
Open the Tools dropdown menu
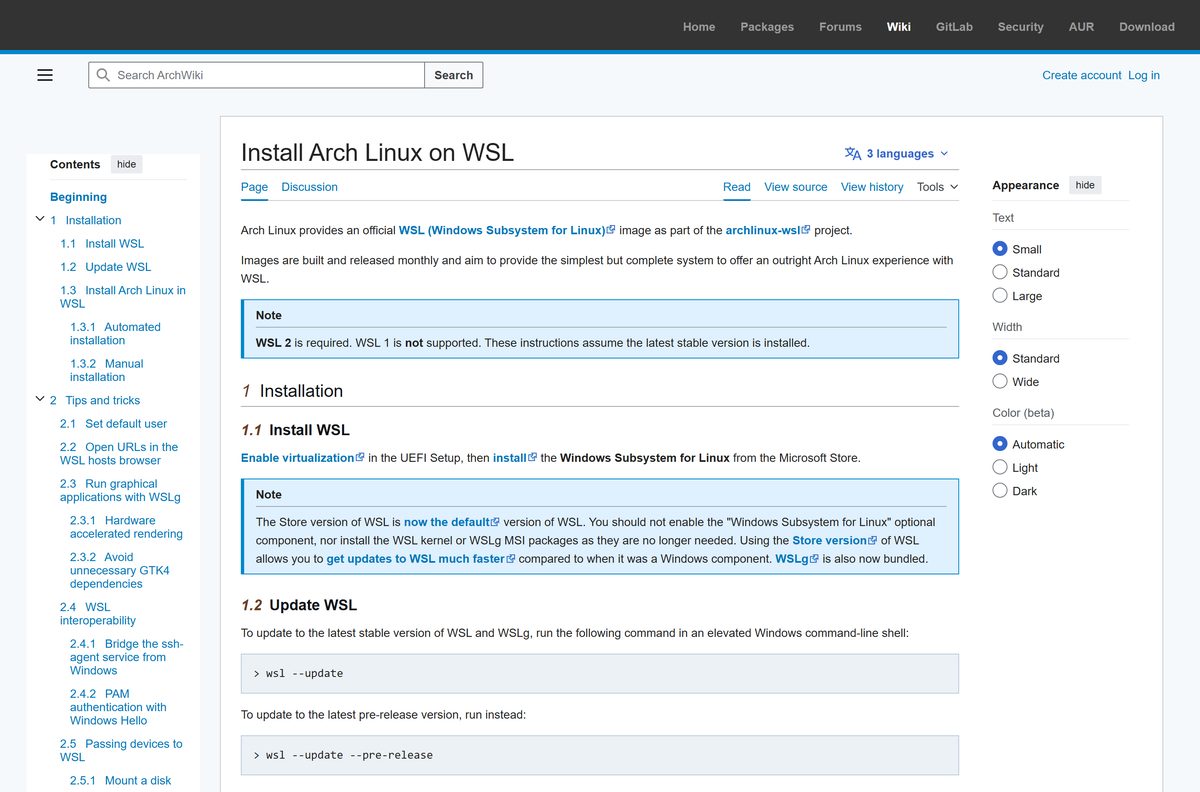click(x=937, y=187)
